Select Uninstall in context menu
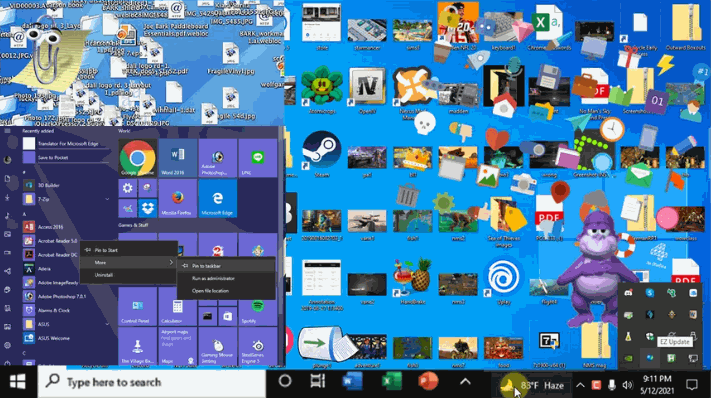The image size is (711, 398). point(129,275)
